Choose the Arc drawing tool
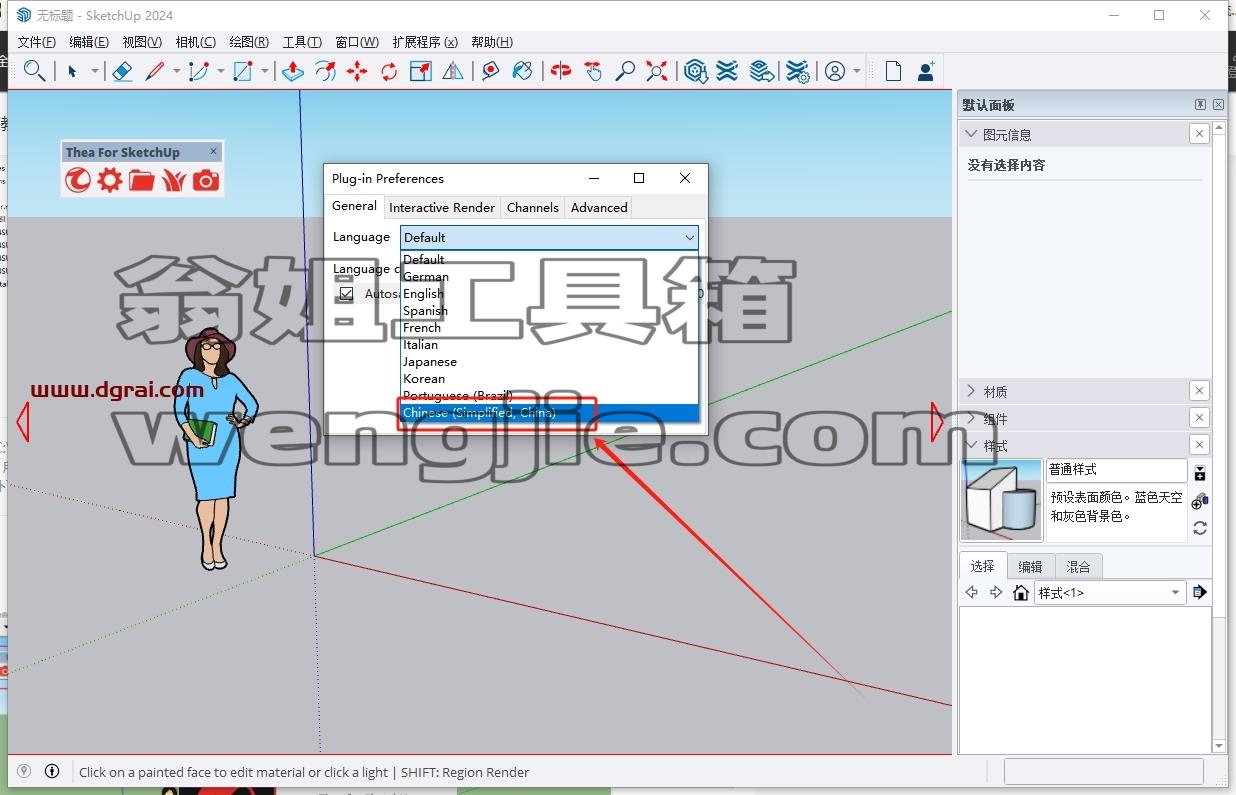Viewport: 1236px width, 795px height. point(199,71)
